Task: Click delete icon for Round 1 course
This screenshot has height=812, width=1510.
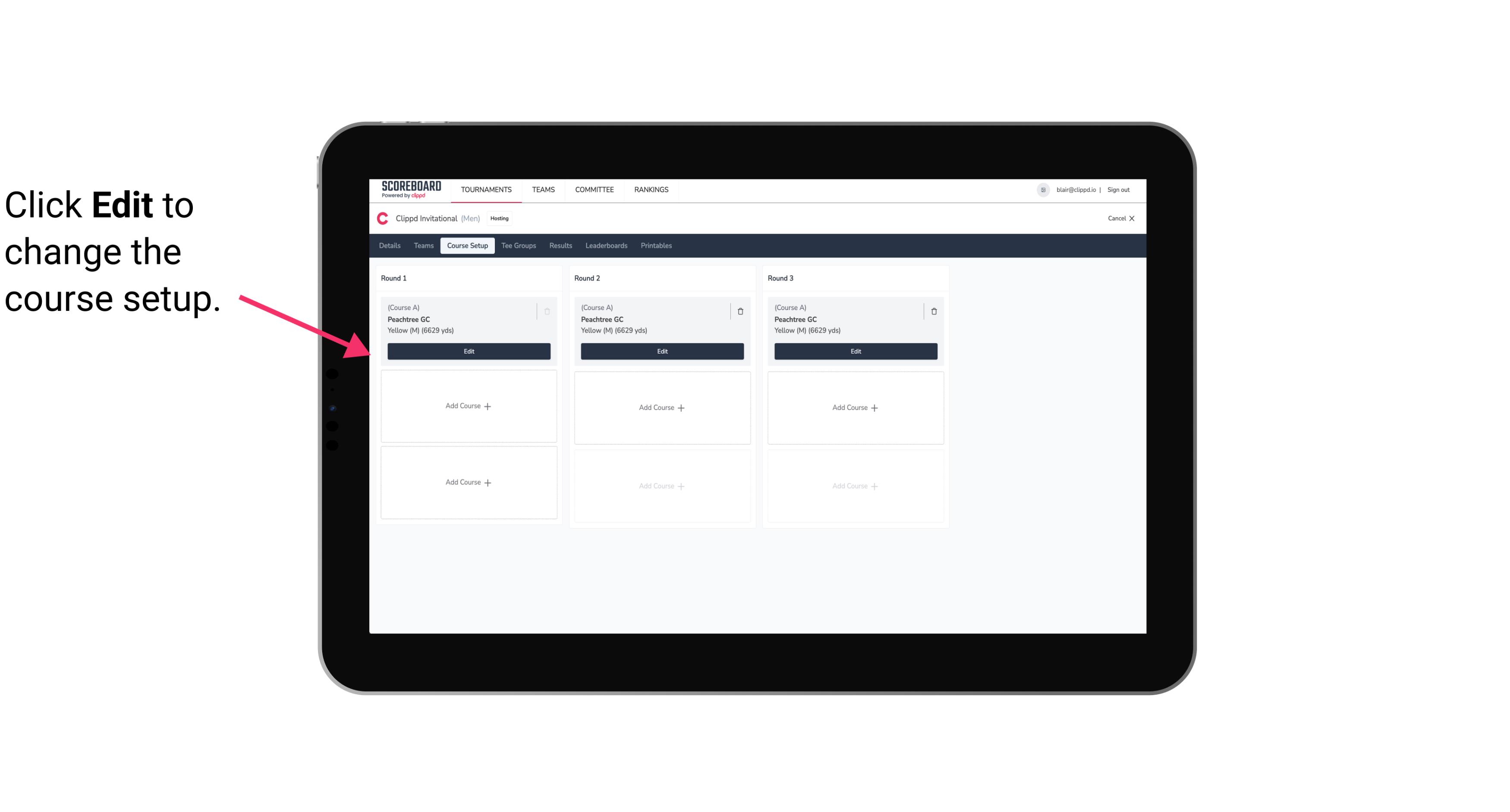Action: coord(548,310)
